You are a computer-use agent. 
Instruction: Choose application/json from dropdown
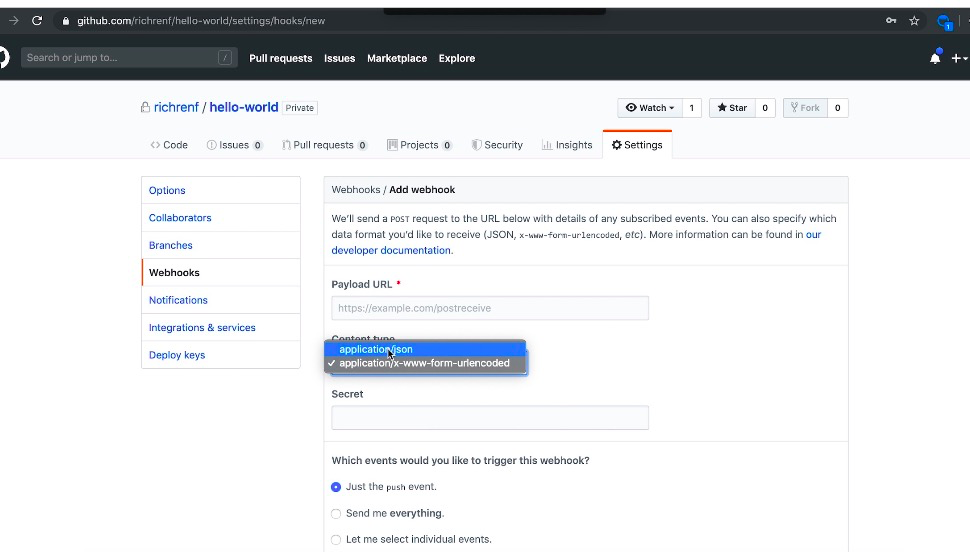[425, 349]
